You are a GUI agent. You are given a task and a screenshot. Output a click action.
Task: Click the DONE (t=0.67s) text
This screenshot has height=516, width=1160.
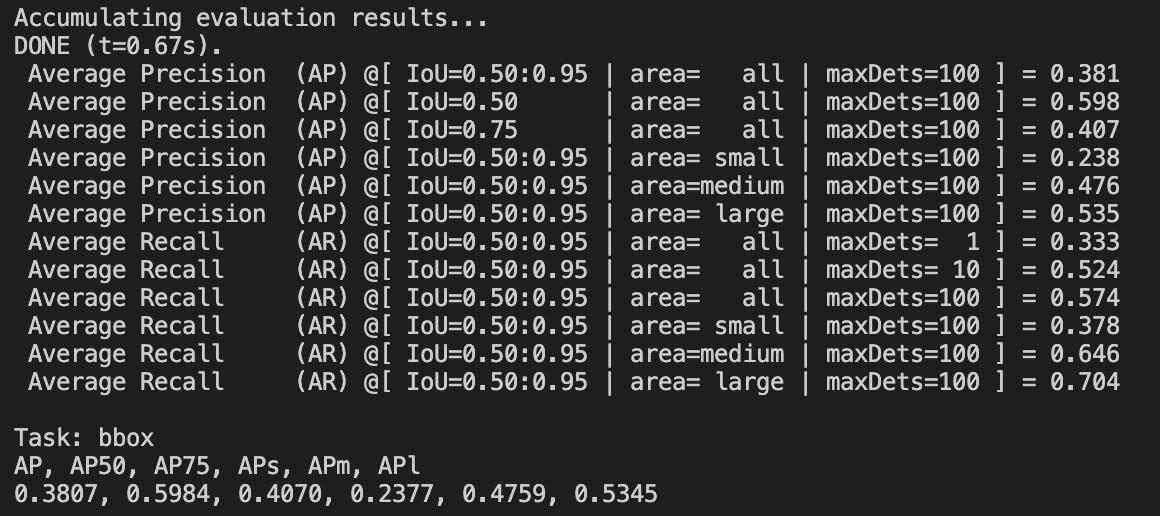point(118,46)
